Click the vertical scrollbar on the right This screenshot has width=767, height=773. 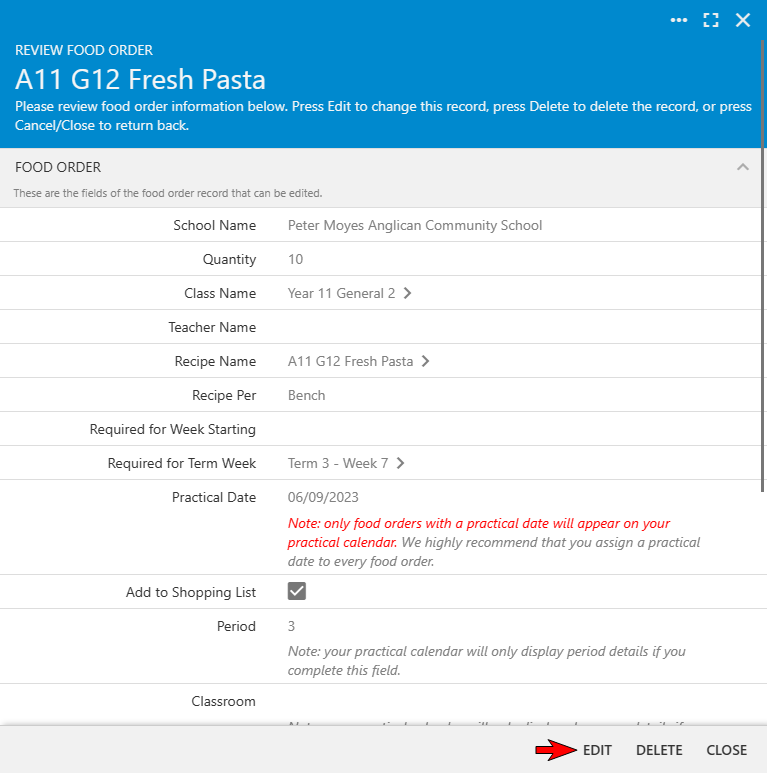click(763, 400)
